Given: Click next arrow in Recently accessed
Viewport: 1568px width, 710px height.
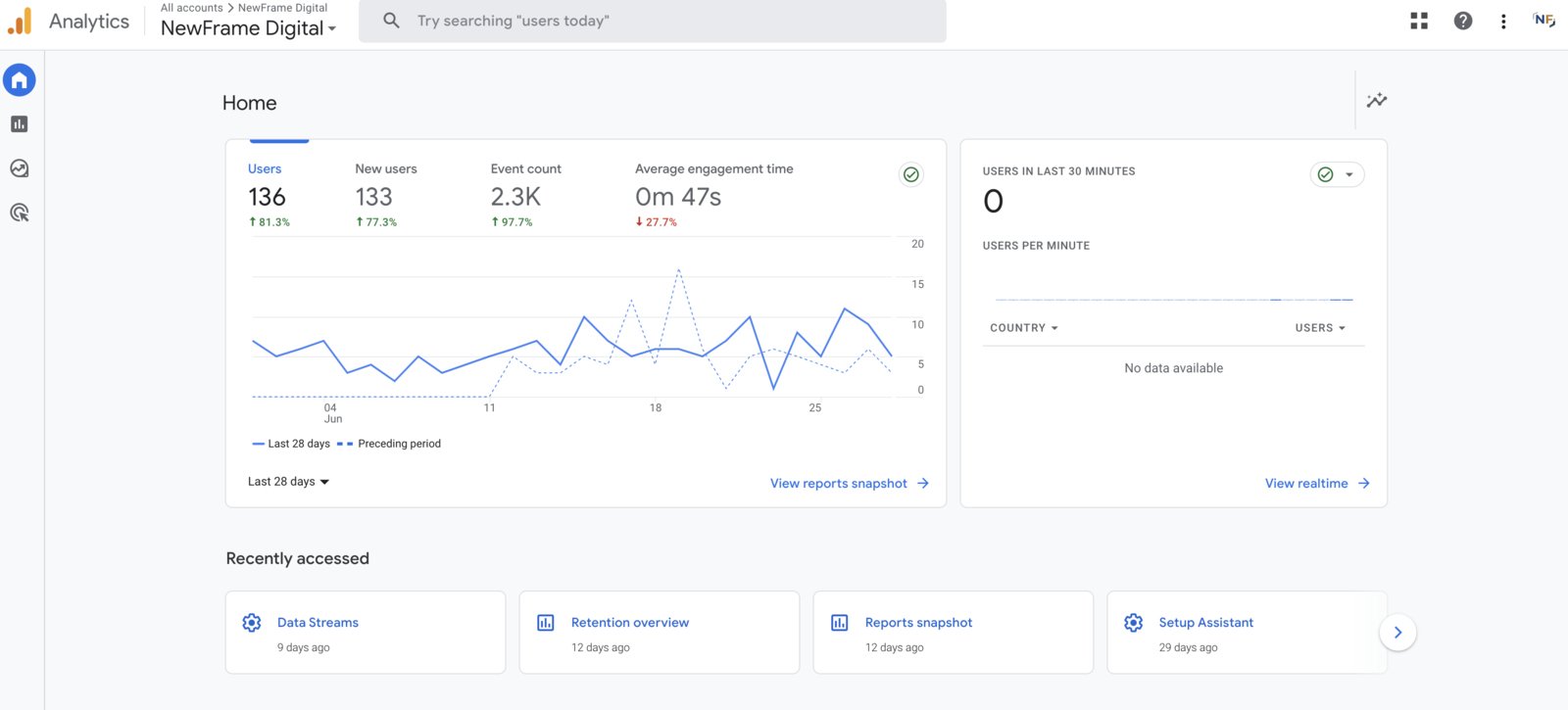Looking at the screenshot, I should (x=1397, y=633).
